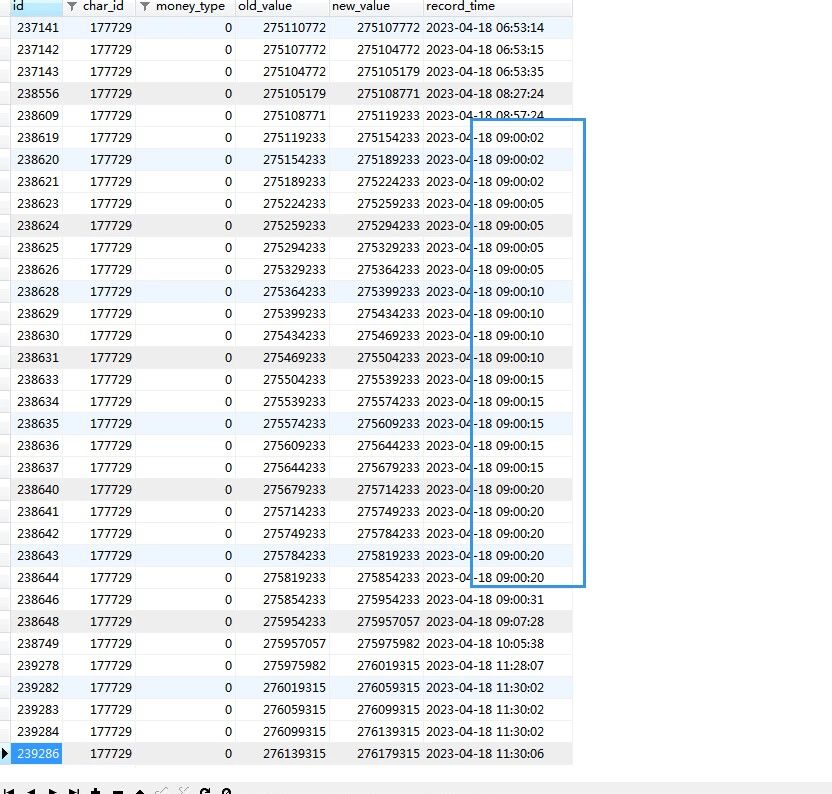Jump to the last record
832x794 pixels.
74,791
